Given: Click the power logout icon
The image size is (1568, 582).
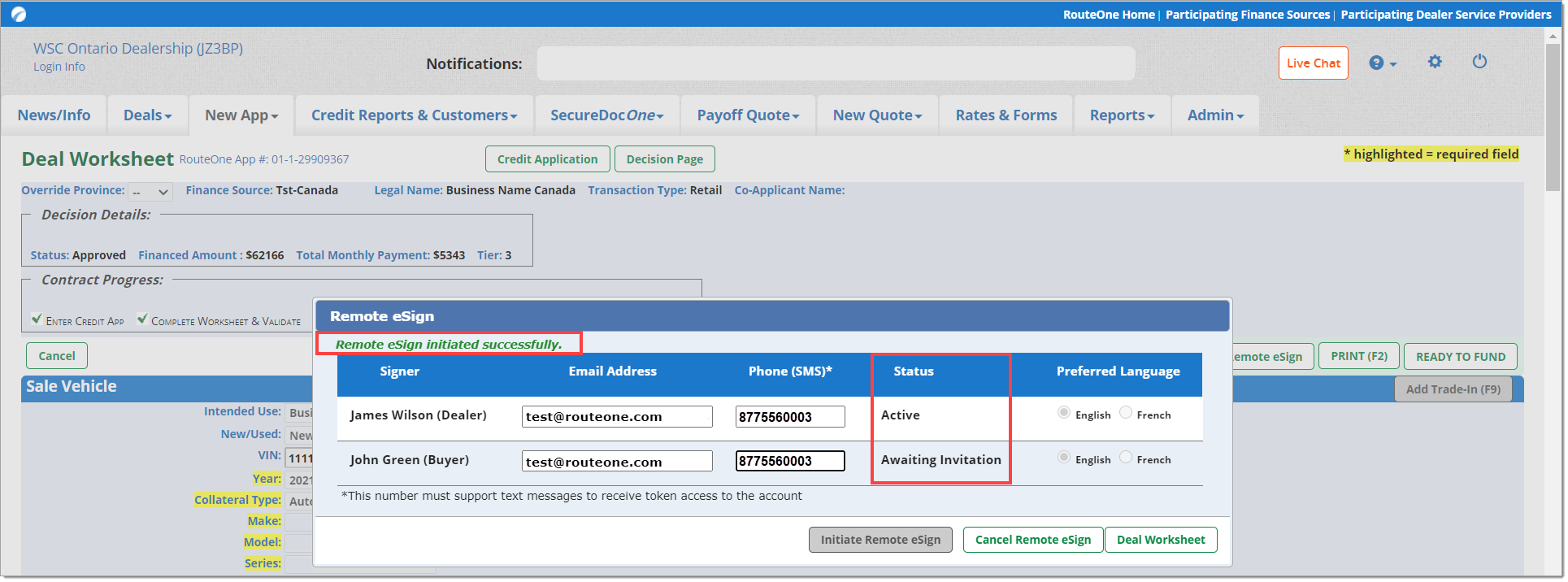Looking at the screenshot, I should pos(1479,62).
